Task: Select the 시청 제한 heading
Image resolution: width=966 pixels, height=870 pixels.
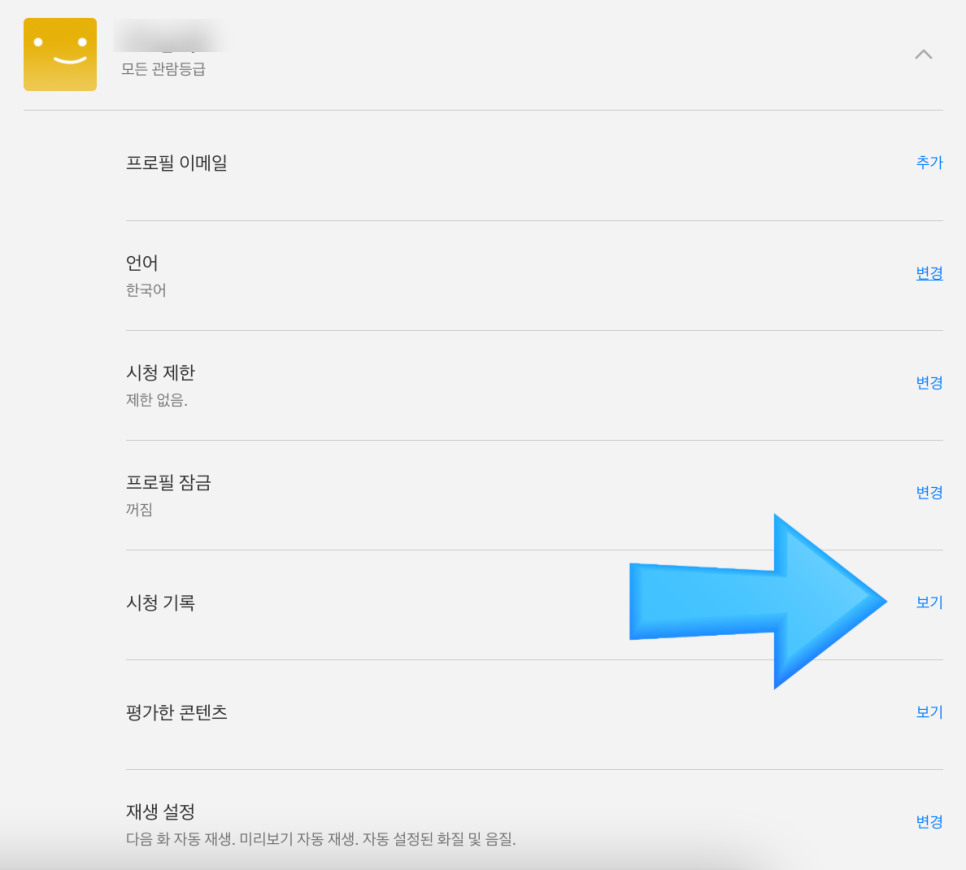Action: [160, 373]
